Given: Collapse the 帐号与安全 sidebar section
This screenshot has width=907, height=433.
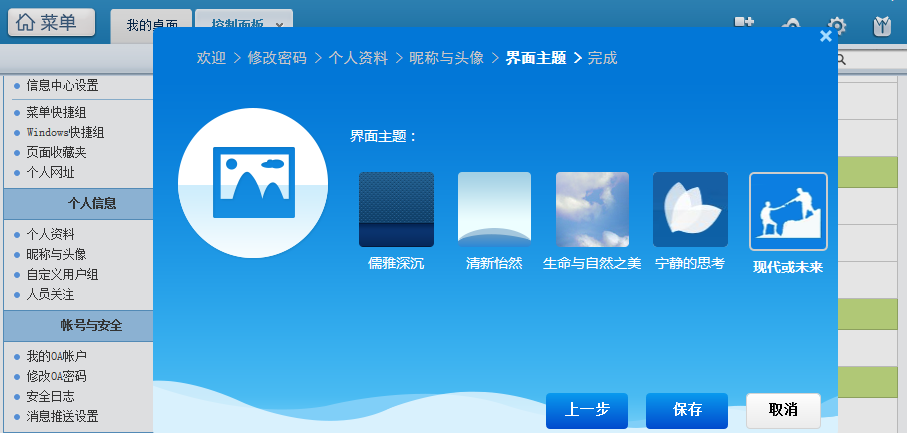Looking at the screenshot, I should coord(77,326).
